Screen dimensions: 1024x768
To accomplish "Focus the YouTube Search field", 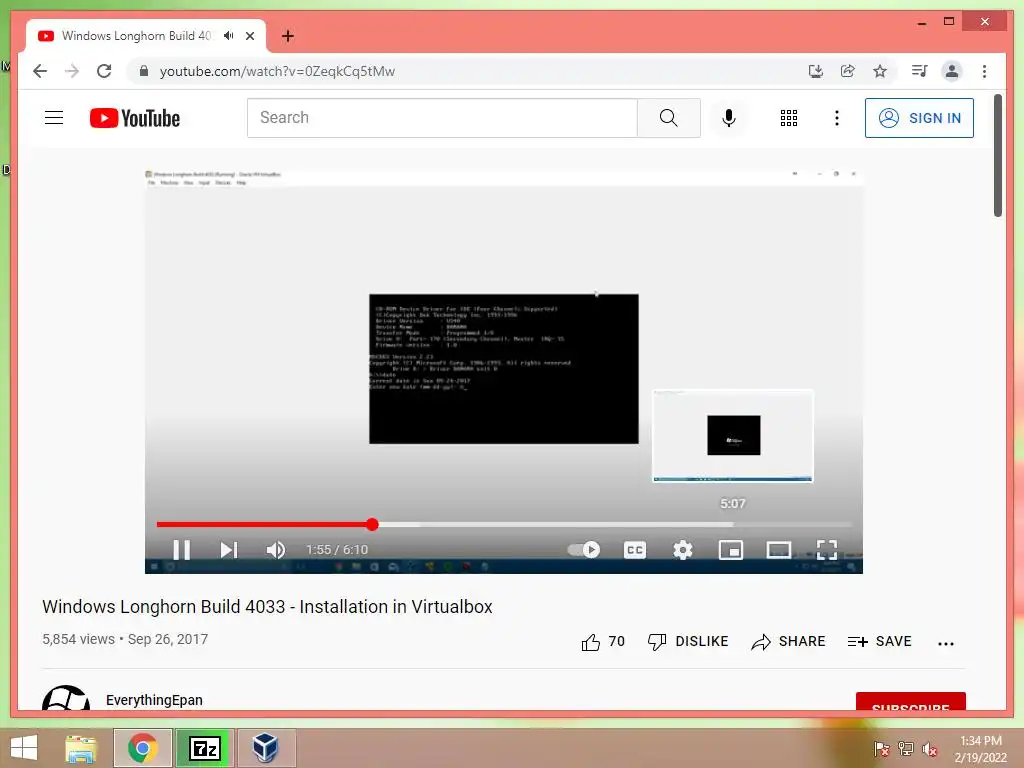I will (442, 118).
